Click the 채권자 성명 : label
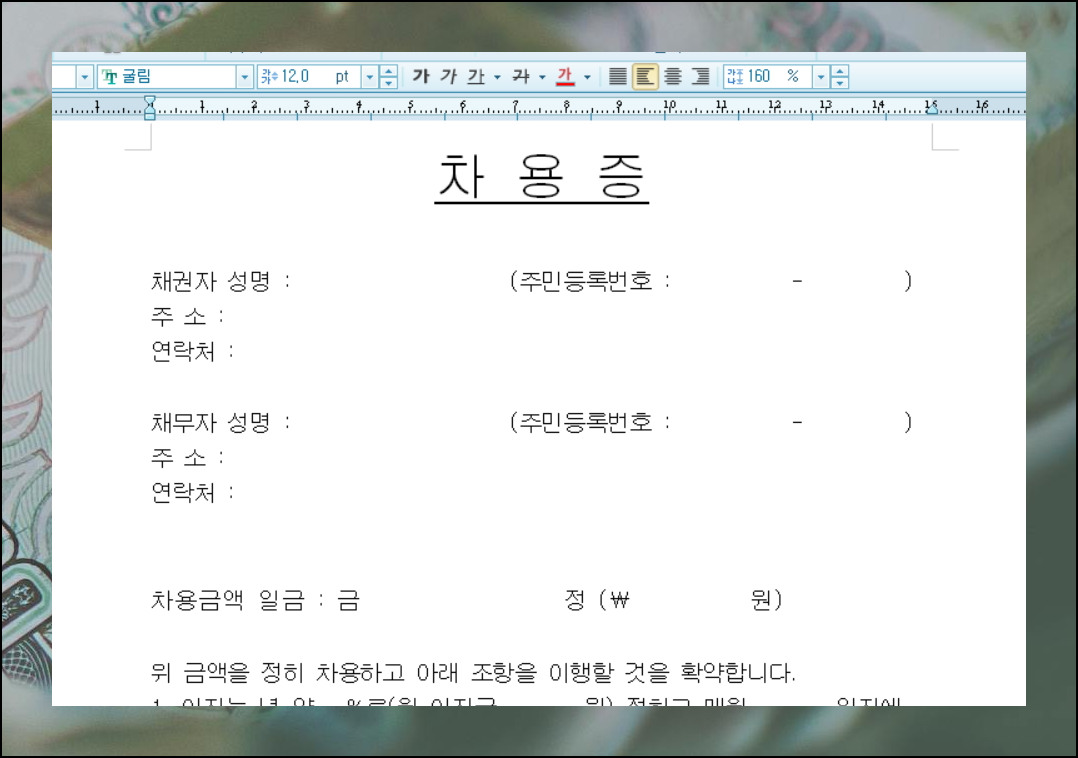The height and width of the screenshot is (758, 1078). pos(221,281)
